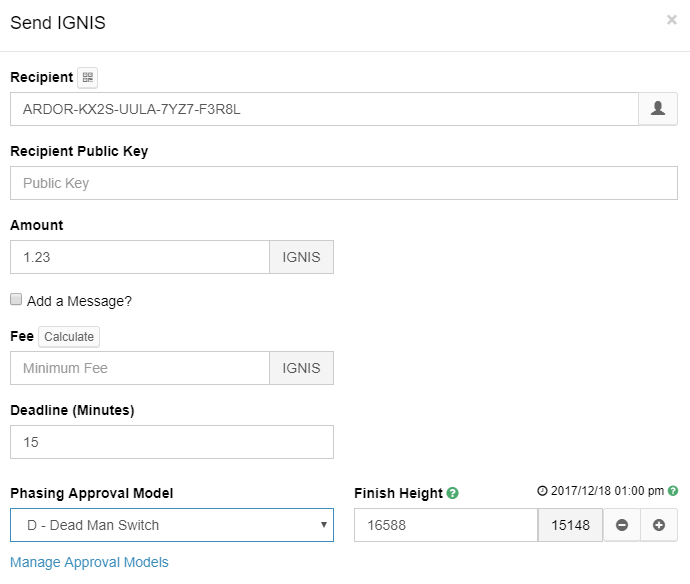Select the Deadline (Minutes) input field
690x584 pixels.
(x=172, y=442)
